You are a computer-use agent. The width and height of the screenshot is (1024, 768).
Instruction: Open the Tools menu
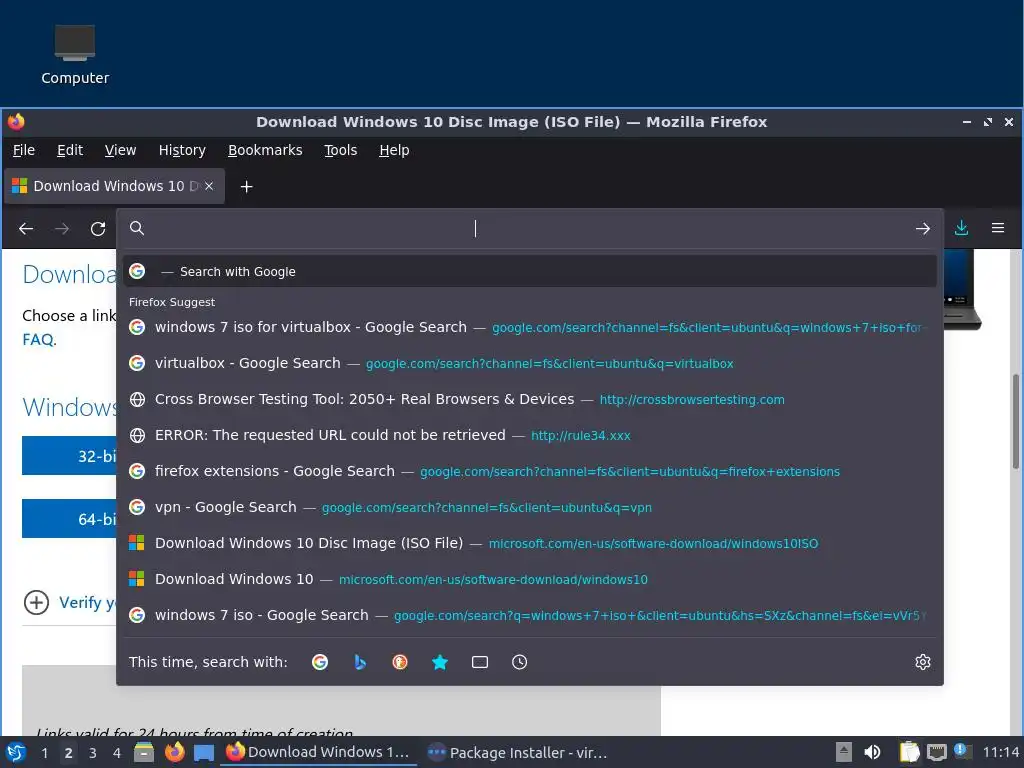[x=341, y=150]
